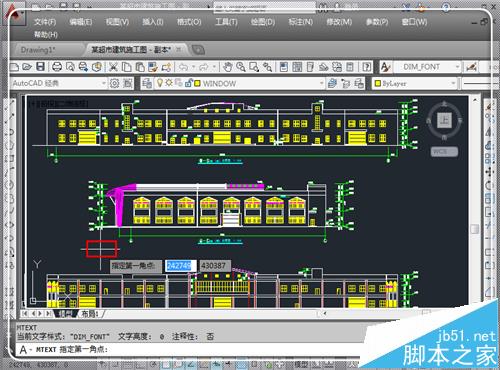This screenshot has height=370, width=500.
Task: Click the new drawing tab button
Action: click(198, 50)
